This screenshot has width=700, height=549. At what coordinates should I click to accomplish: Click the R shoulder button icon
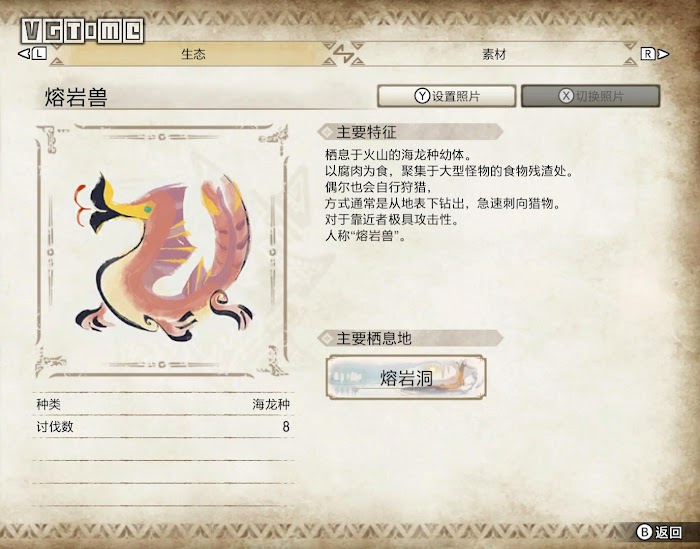648,54
